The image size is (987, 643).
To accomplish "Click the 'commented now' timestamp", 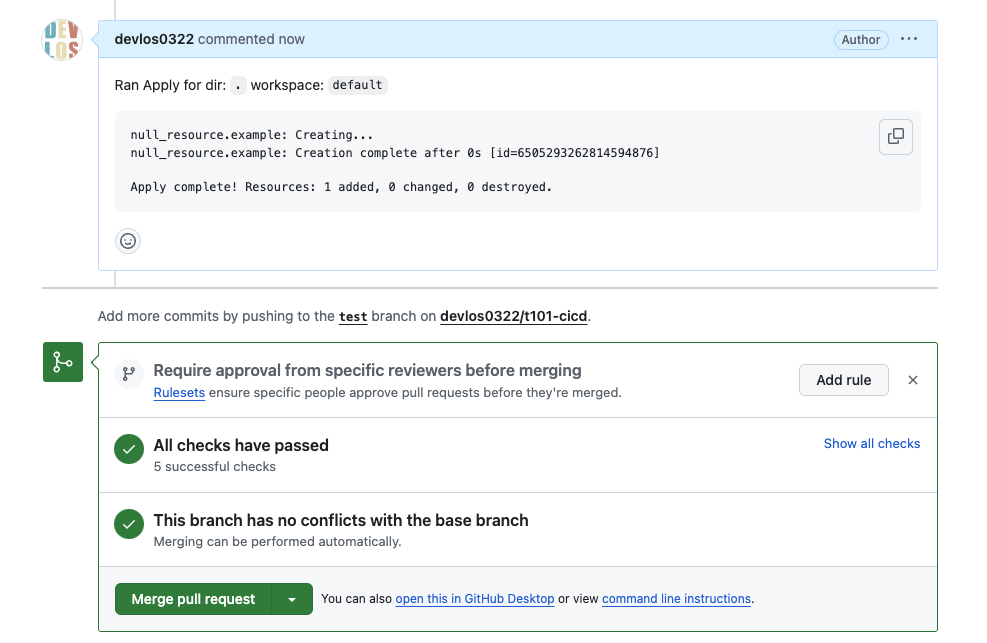I will tap(251, 39).
